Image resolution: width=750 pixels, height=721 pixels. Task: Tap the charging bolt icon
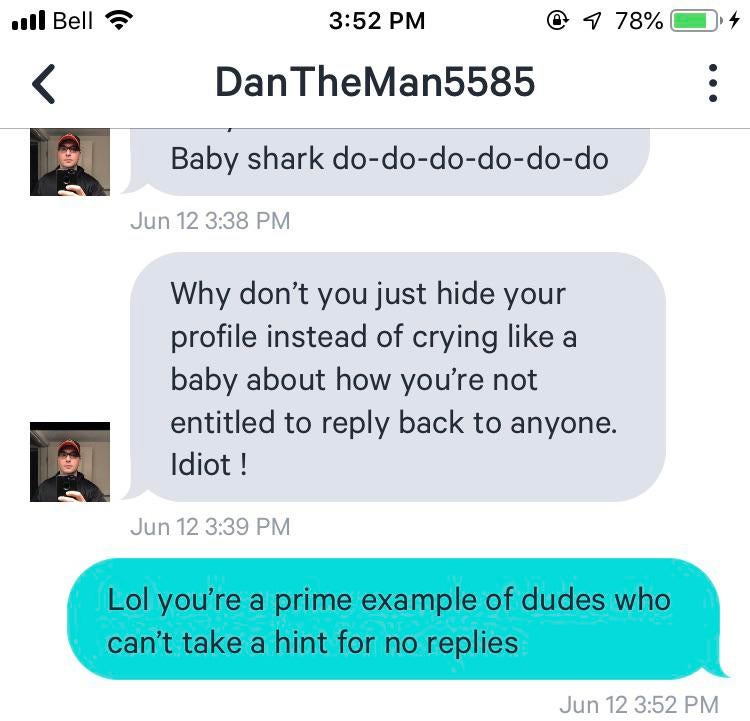pos(735,21)
